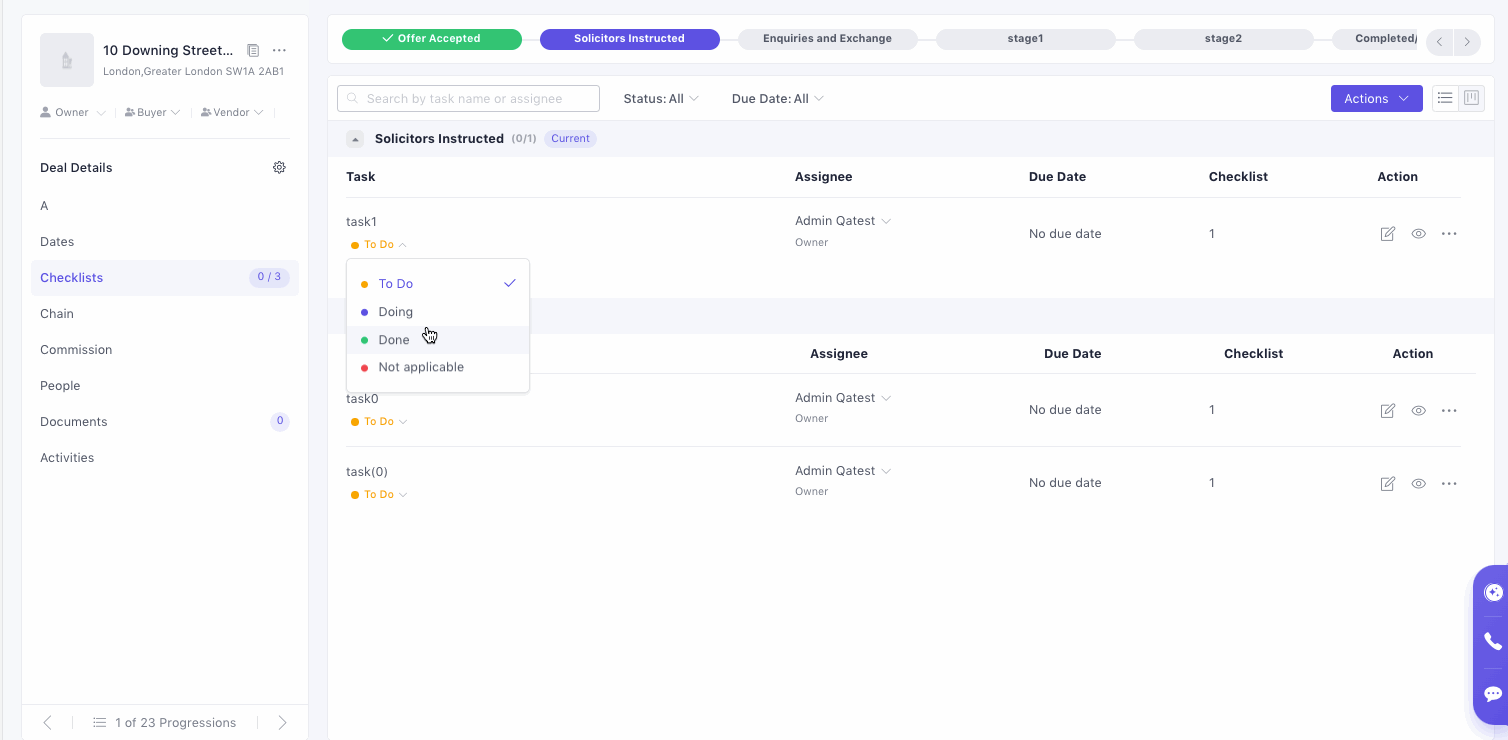1508x740 pixels.
Task: Click the copy address icon beside property title
Action: point(253,51)
